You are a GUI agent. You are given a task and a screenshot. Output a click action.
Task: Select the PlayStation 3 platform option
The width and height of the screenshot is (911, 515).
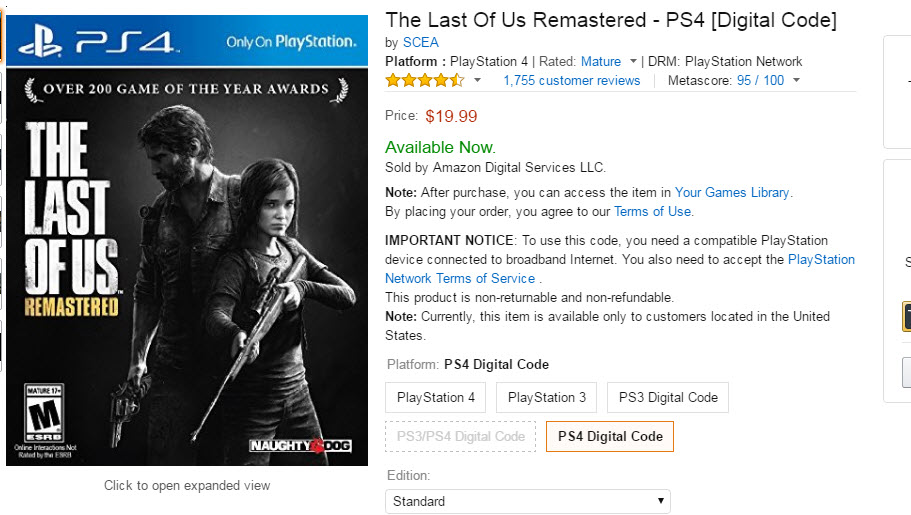pyautogui.click(x=547, y=397)
